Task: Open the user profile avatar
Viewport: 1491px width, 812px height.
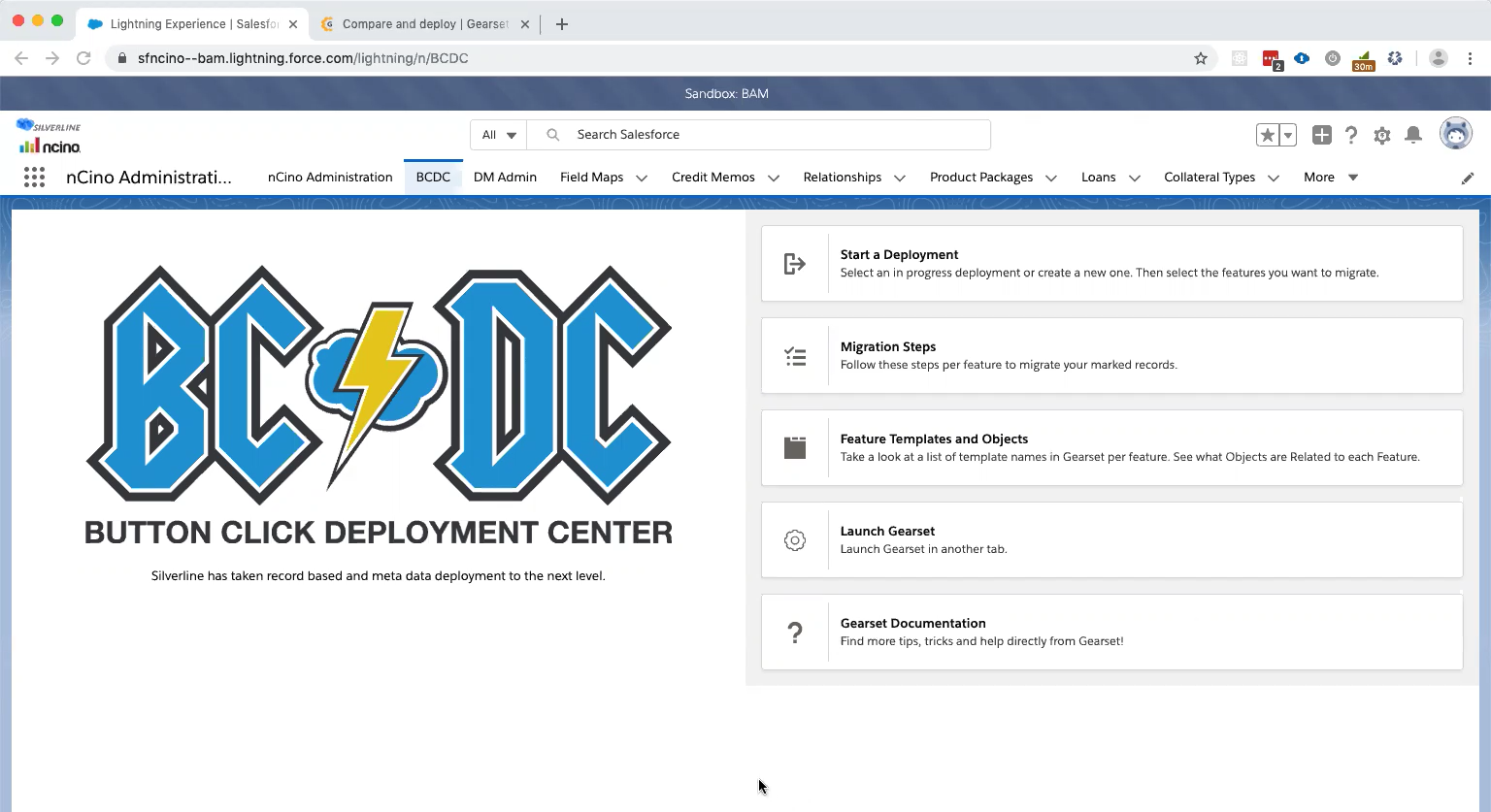Action: click(x=1455, y=135)
